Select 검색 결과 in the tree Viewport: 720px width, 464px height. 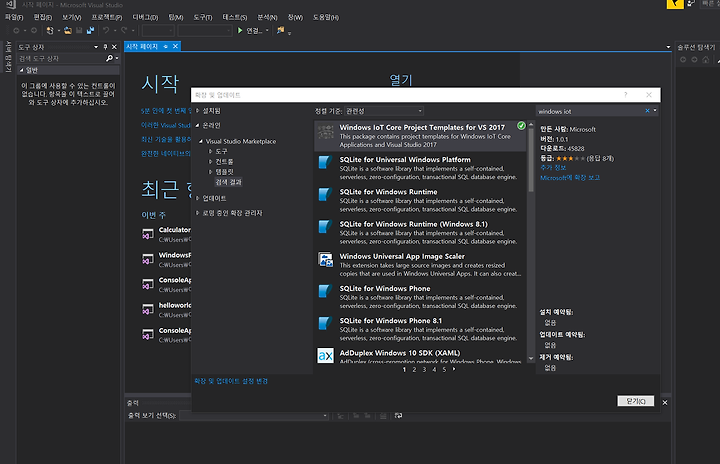point(229,182)
